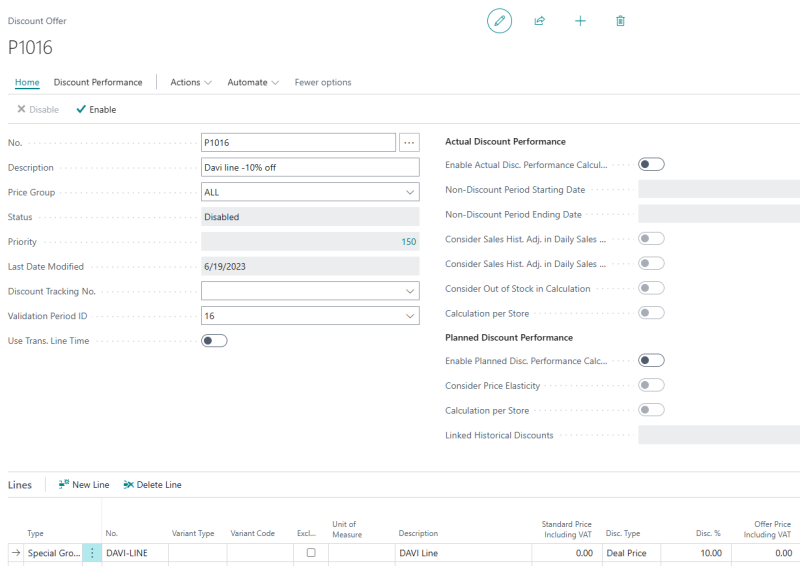The image size is (800, 566).
Task: Click the No. field showing P1016
Action: point(298,143)
